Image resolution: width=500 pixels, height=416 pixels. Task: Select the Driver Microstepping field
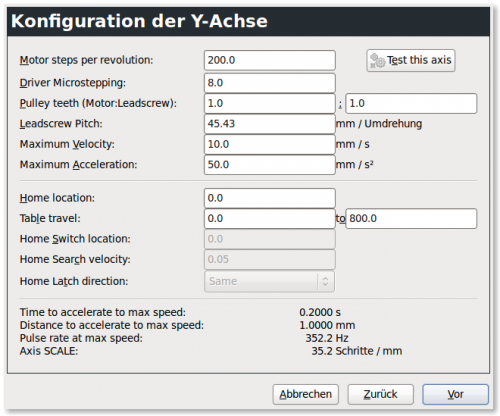click(269, 83)
